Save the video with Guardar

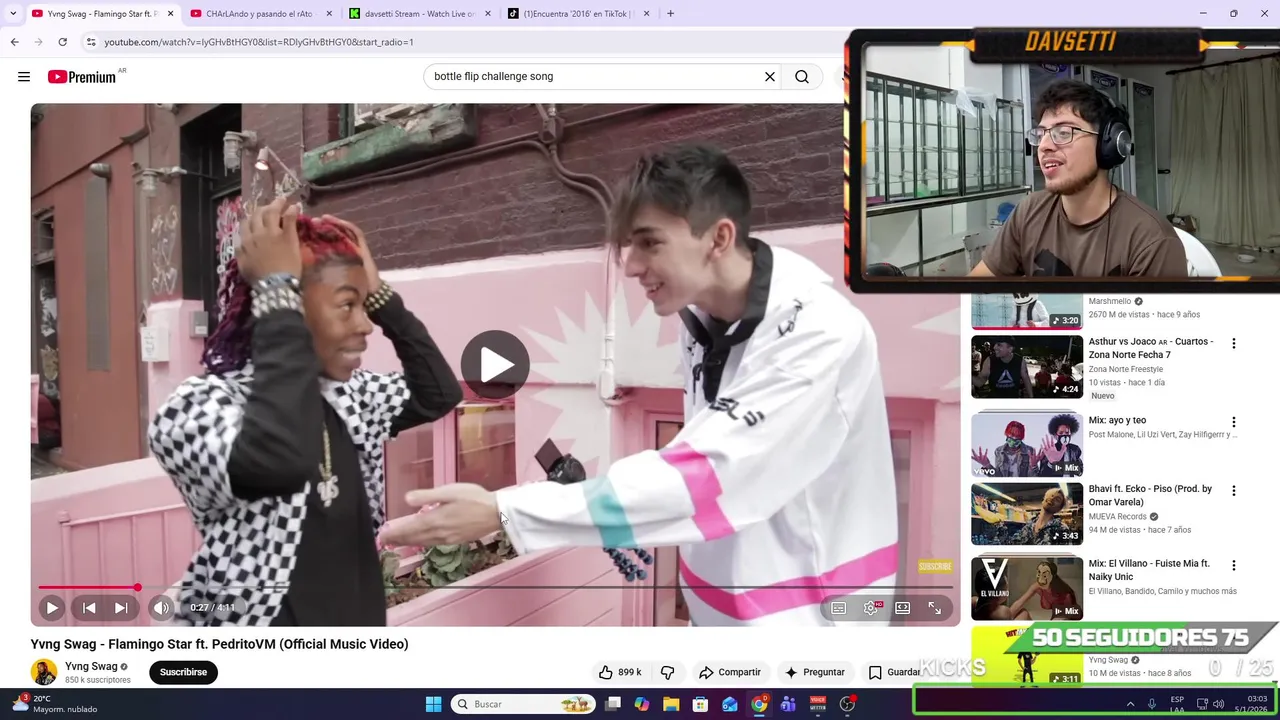pyautogui.click(x=893, y=672)
